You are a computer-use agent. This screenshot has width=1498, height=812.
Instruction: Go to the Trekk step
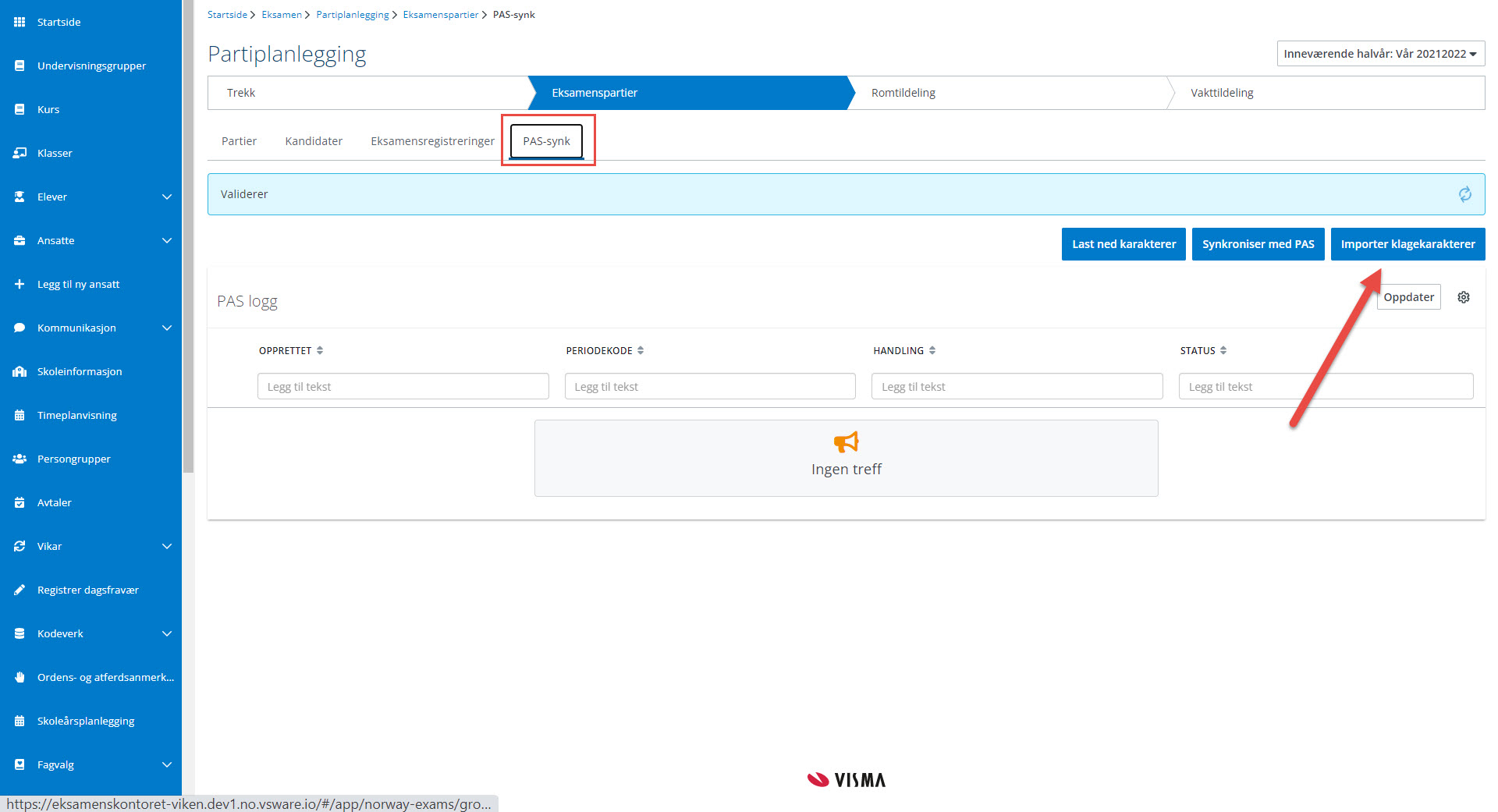pos(367,93)
